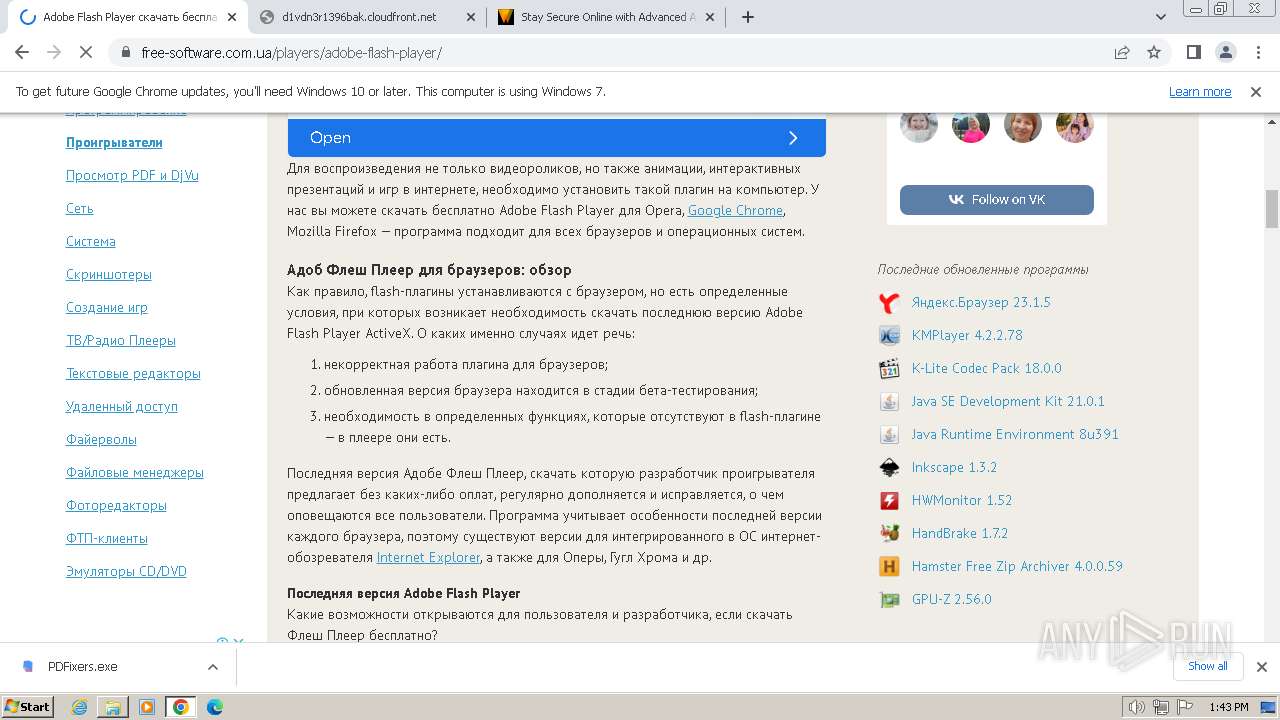Open Chrome profile avatar
This screenshot has height=720, width=1280.
[1225, 52]
